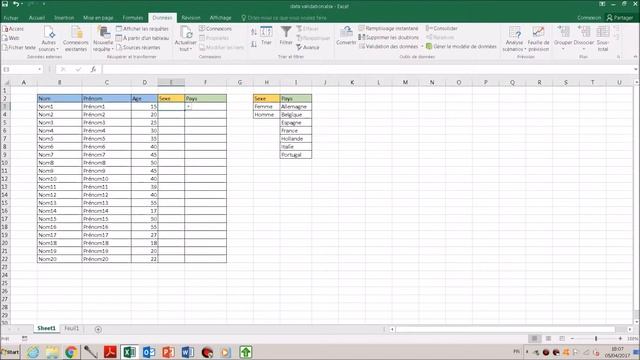Select the Pays header cell F2
Image resolution: width=640 pixels, height=360 pixels.
[205, 98]
